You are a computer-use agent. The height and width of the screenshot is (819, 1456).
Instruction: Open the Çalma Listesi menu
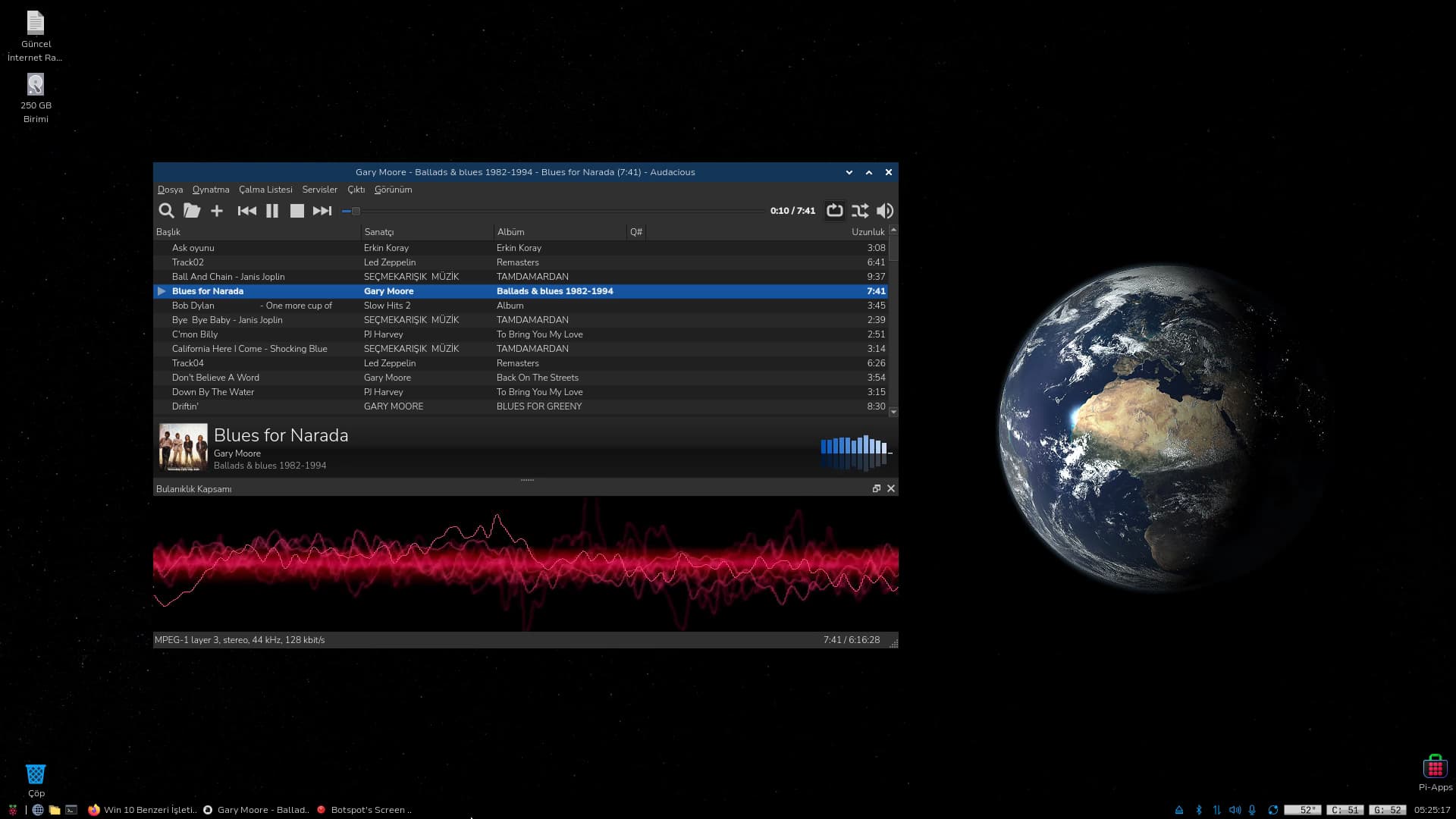coord(265,190)
